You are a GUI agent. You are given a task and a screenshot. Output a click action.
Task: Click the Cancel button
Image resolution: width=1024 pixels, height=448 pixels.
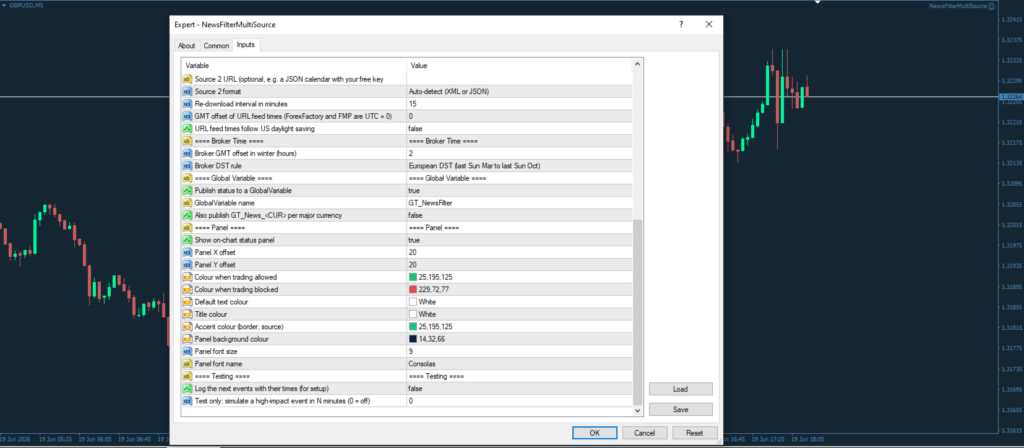pyautogui.click(x=645, y=433)
